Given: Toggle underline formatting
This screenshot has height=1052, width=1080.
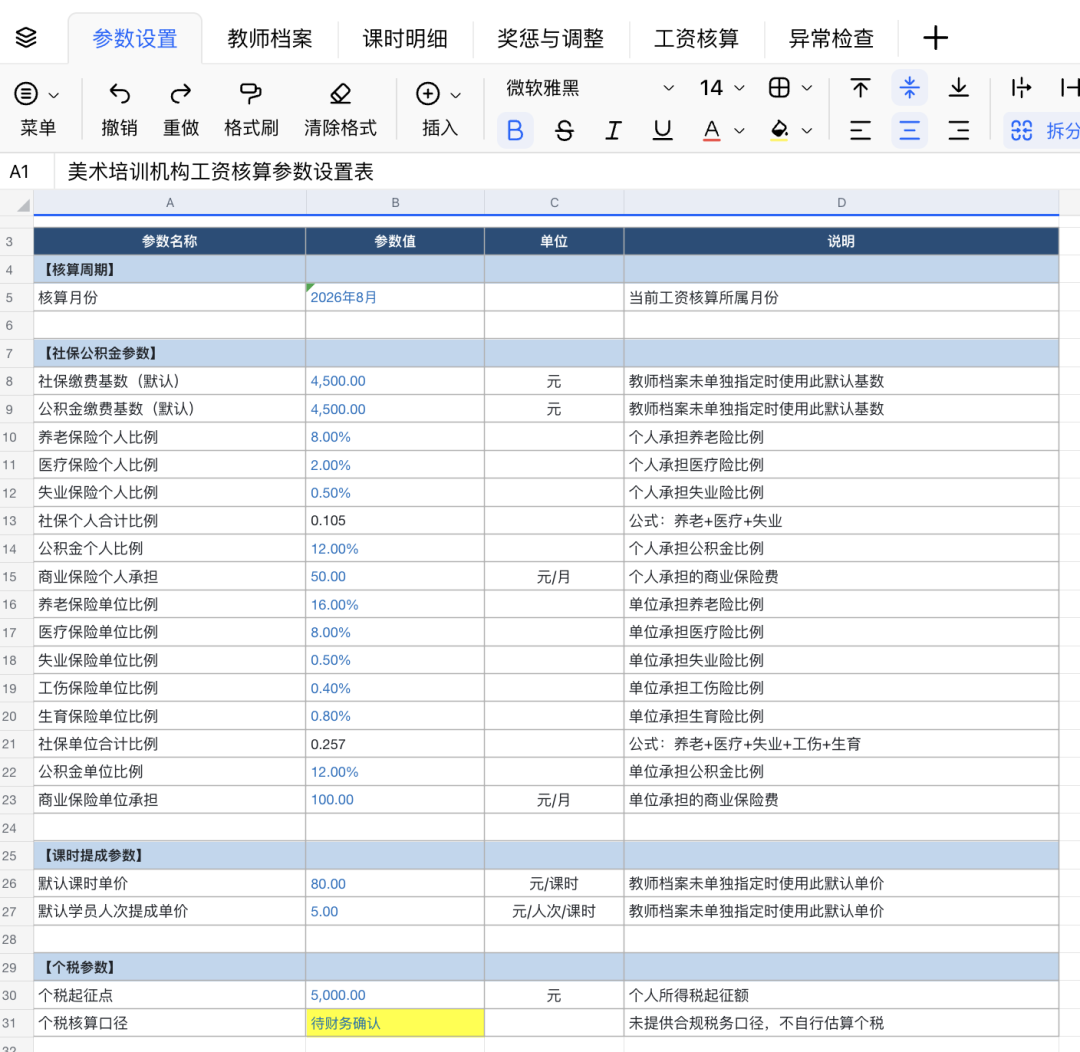Looking at the screenshot, I should pyautogui.click(x=662, y=130).
